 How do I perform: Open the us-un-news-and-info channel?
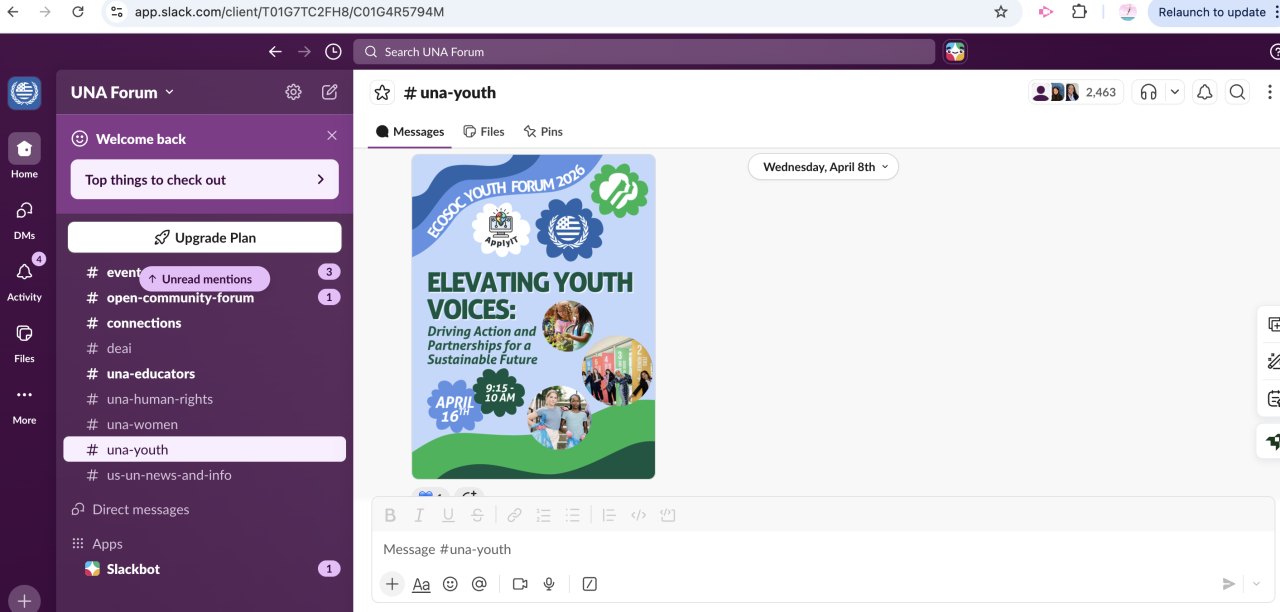pos(204,475)
